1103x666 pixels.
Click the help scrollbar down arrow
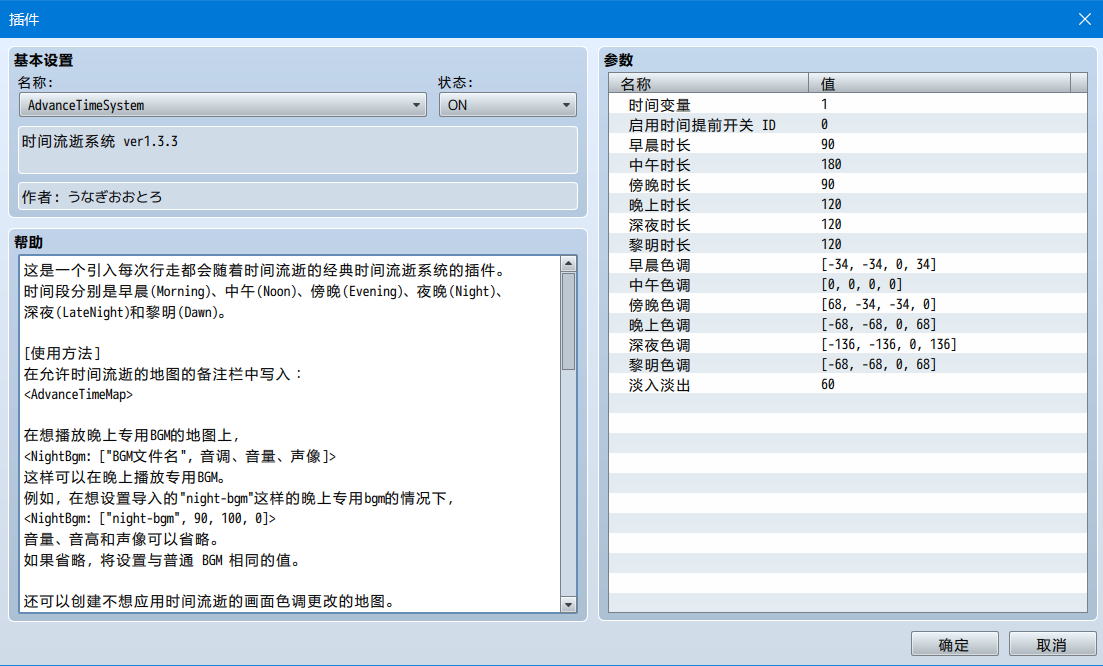[x=568, y=604]
